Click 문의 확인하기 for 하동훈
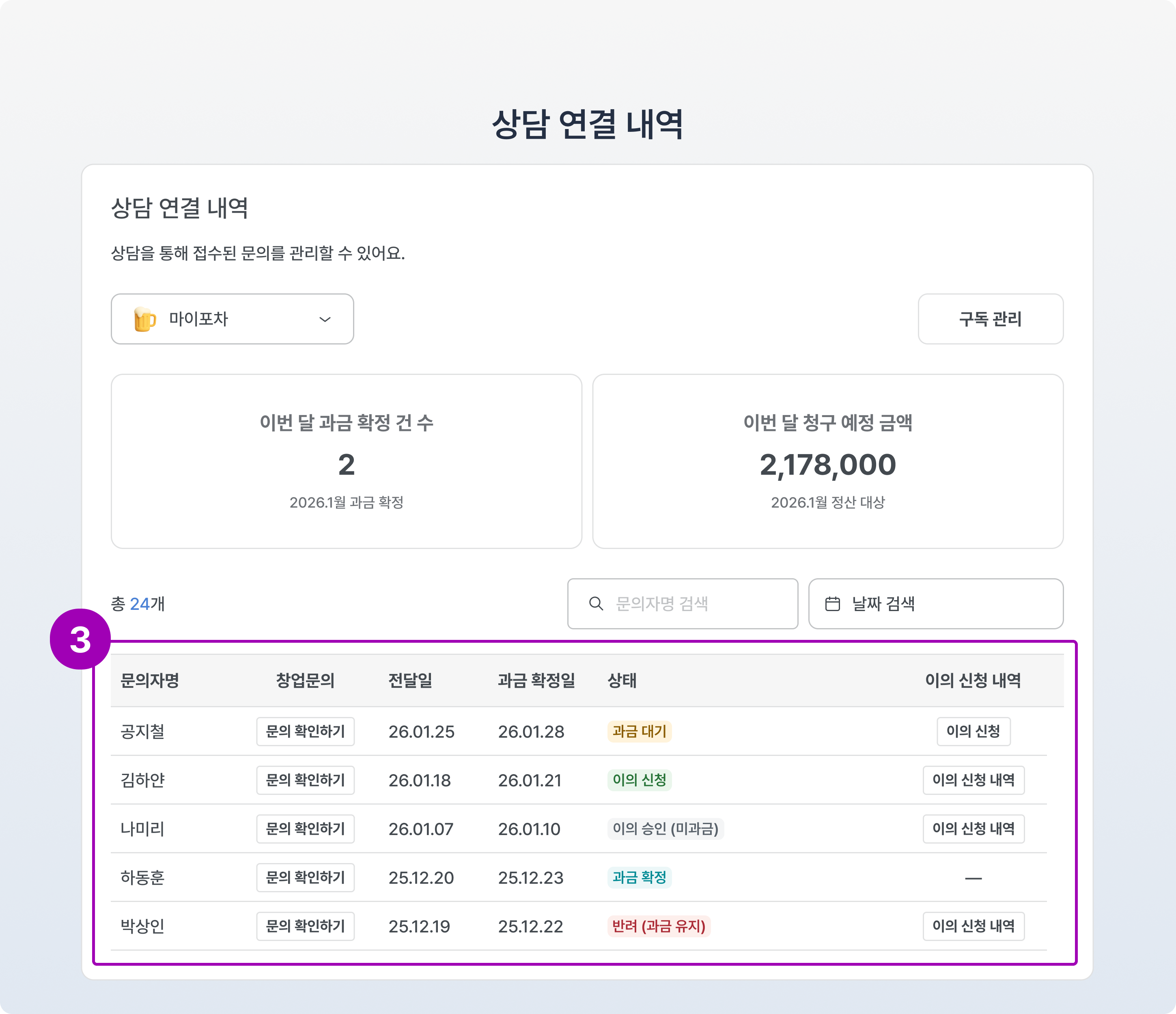Viewport: 1176px width, 1014px height. point(305,878)
